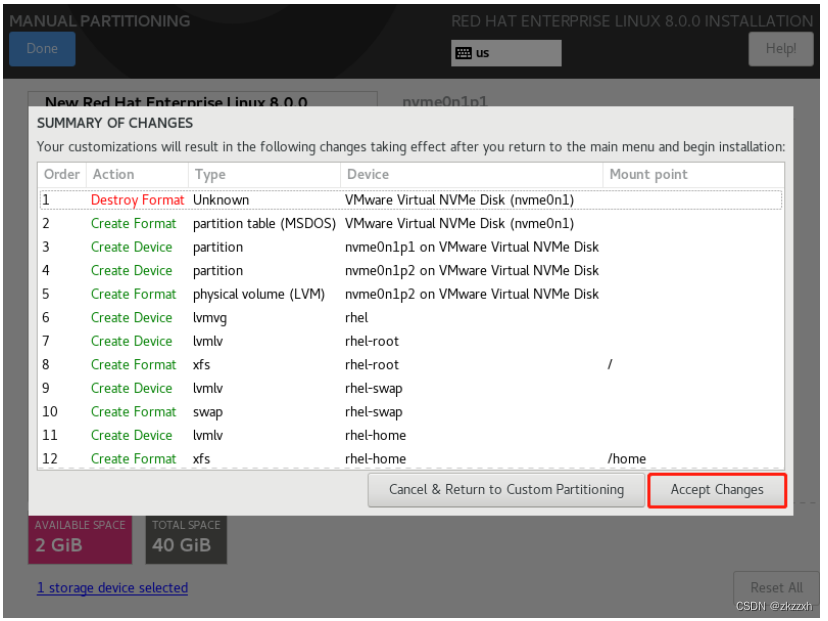
Task: Open the Help! button
Action: [x=780, y=49]
